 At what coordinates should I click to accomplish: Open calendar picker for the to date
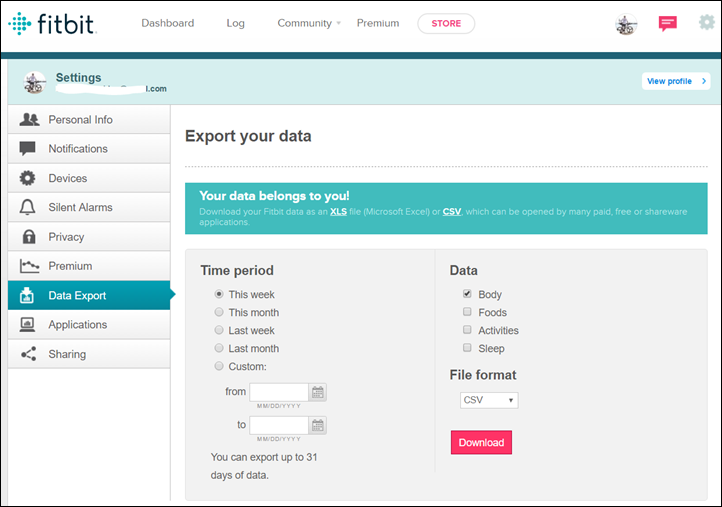coord(318,425)
